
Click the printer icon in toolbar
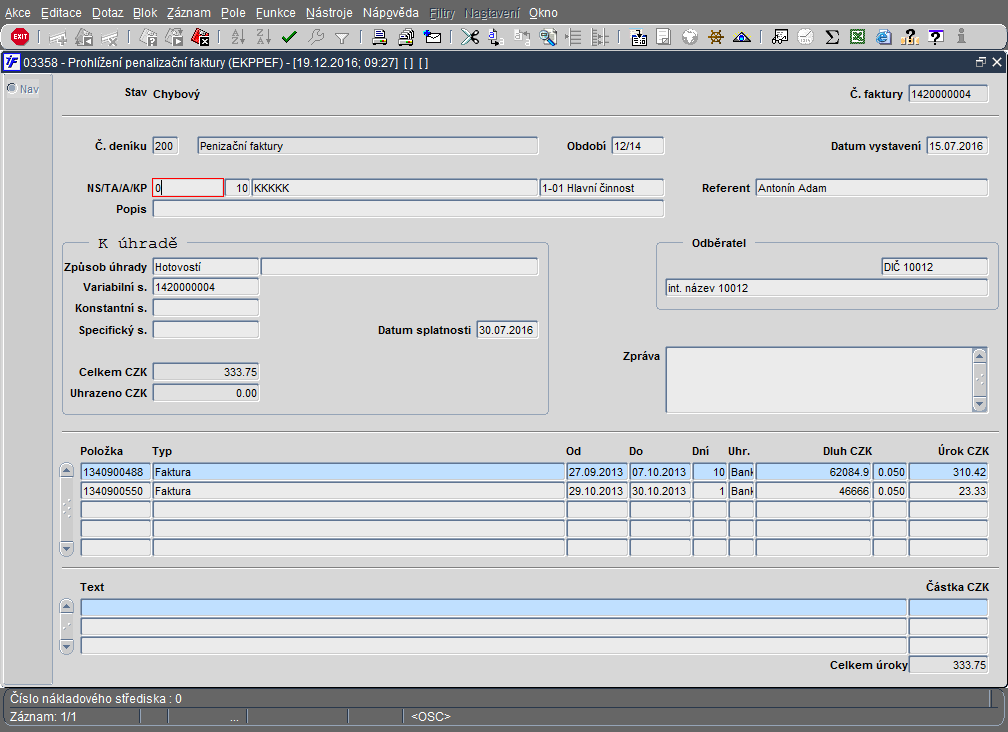tap(380, 37)
